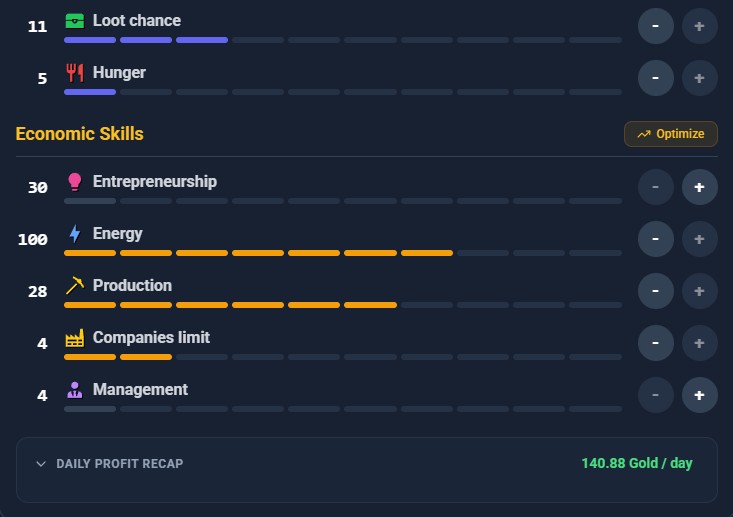Increase Hunger skill with plus button
The width and height of the screenshot is (733, 517).
point(699,78)
